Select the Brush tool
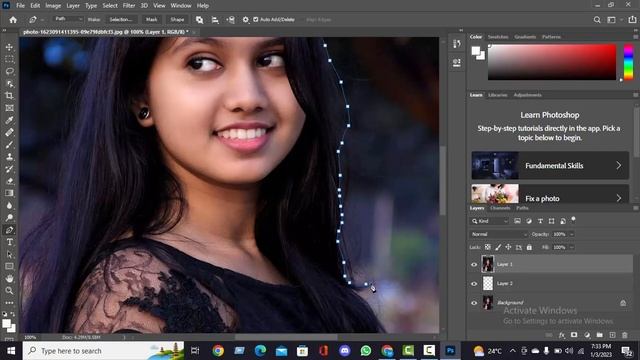640x360 pixels. [x=9, y=144]
